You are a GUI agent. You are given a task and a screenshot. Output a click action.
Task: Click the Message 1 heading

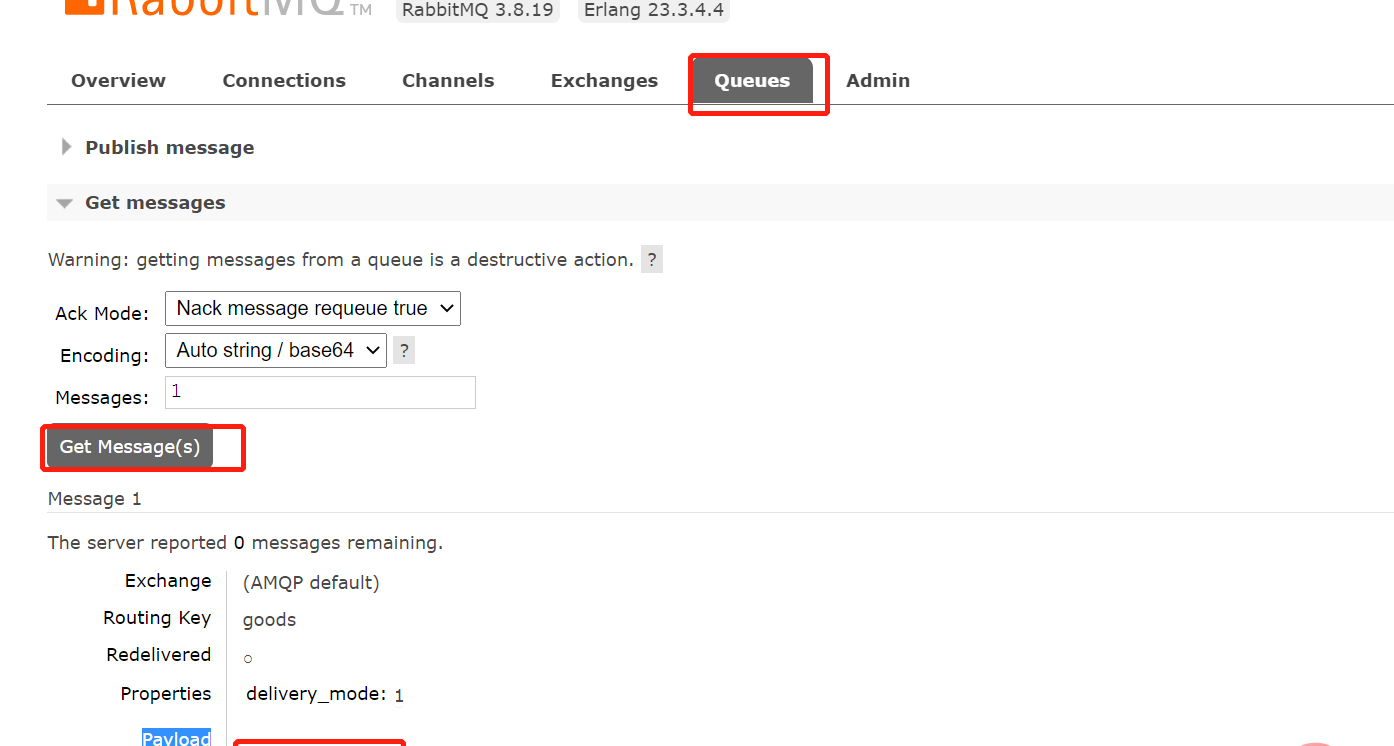click(95, 499)
